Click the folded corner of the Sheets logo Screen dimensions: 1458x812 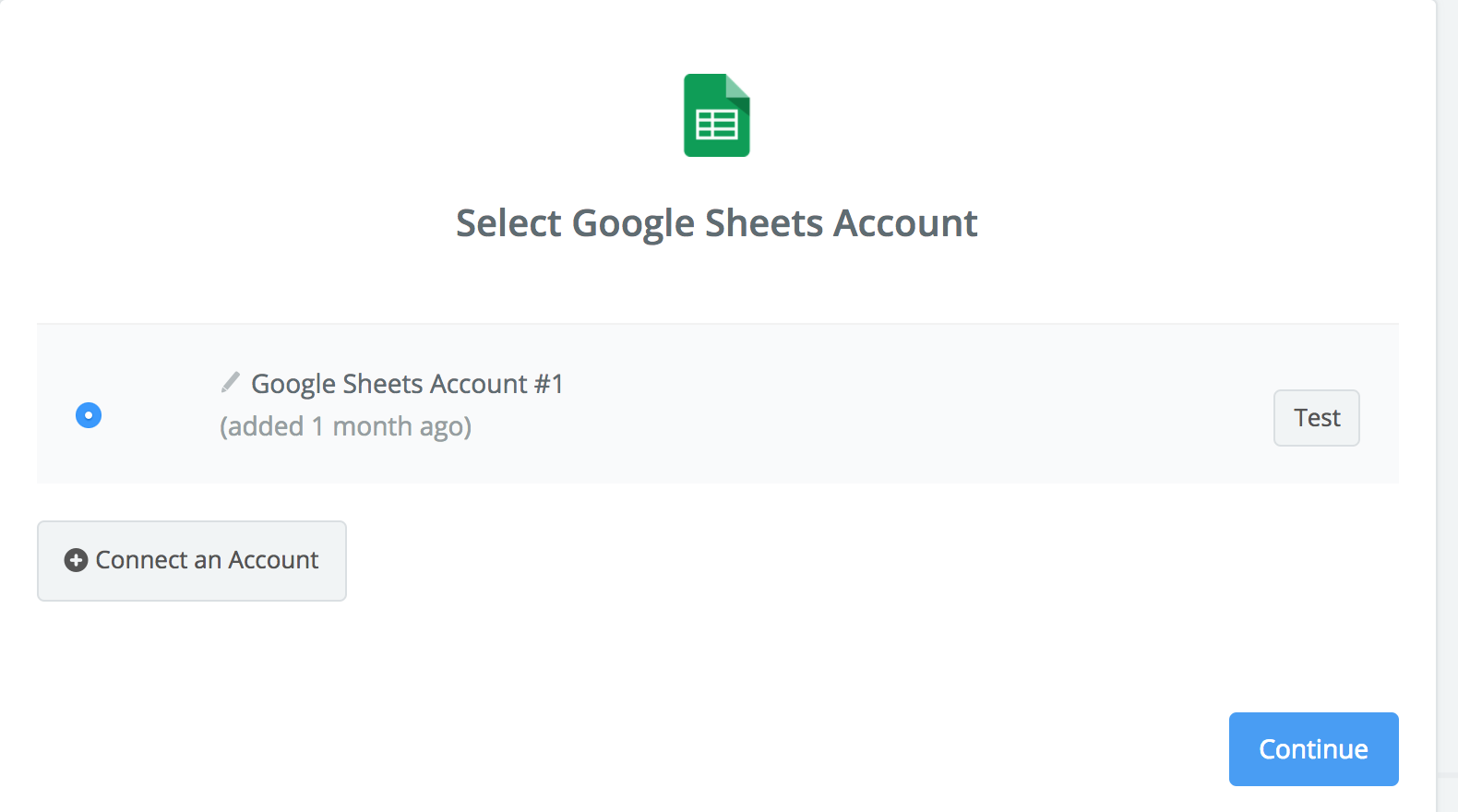point(737,86)
